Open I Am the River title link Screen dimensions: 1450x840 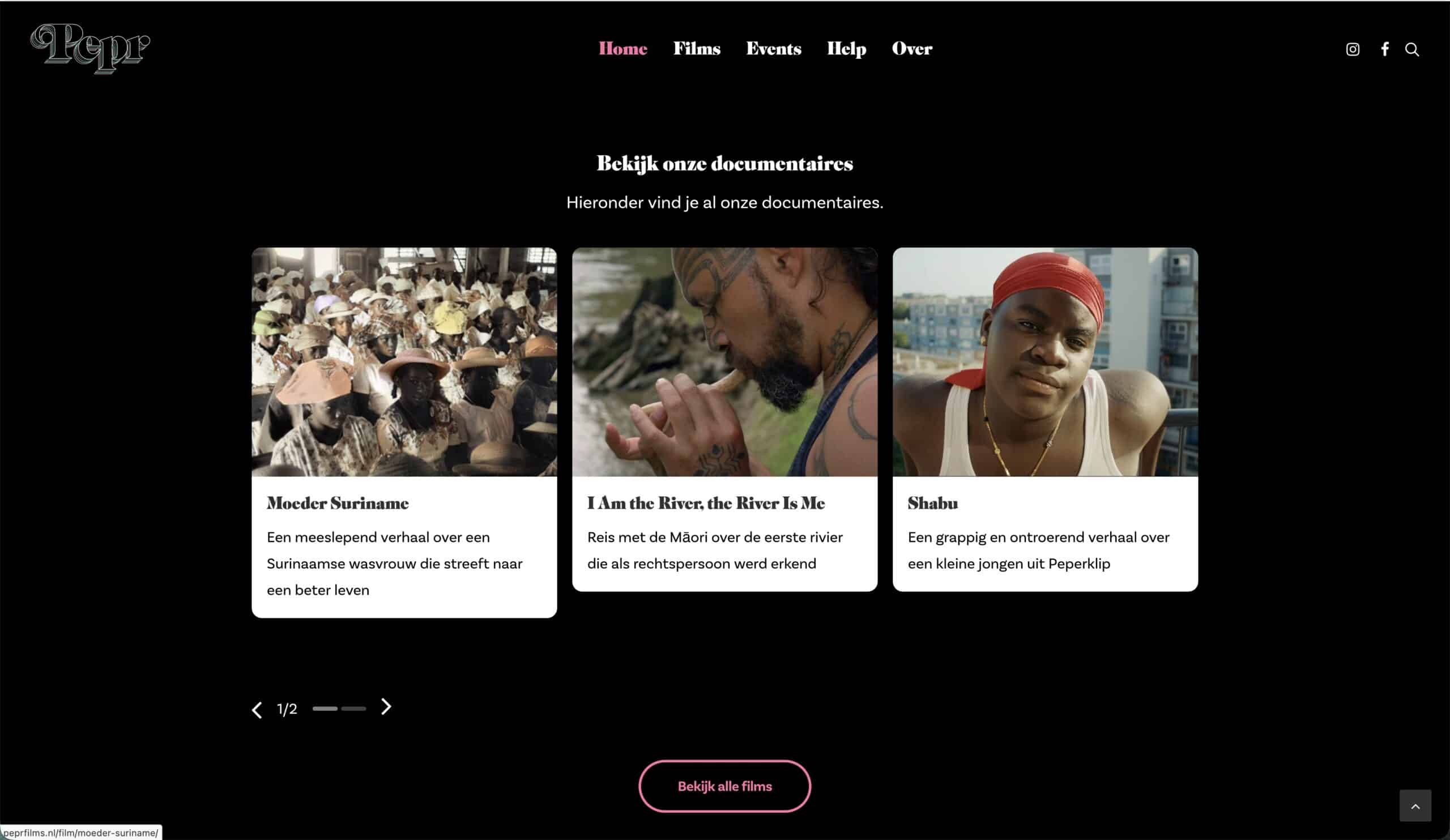click(706, 503)
